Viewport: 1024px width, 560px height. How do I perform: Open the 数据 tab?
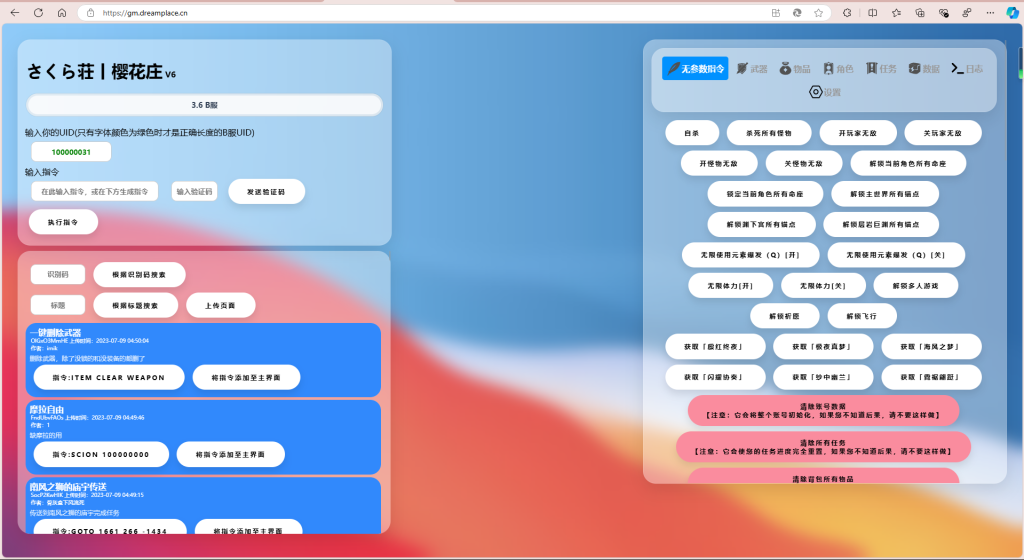point(924,69)
